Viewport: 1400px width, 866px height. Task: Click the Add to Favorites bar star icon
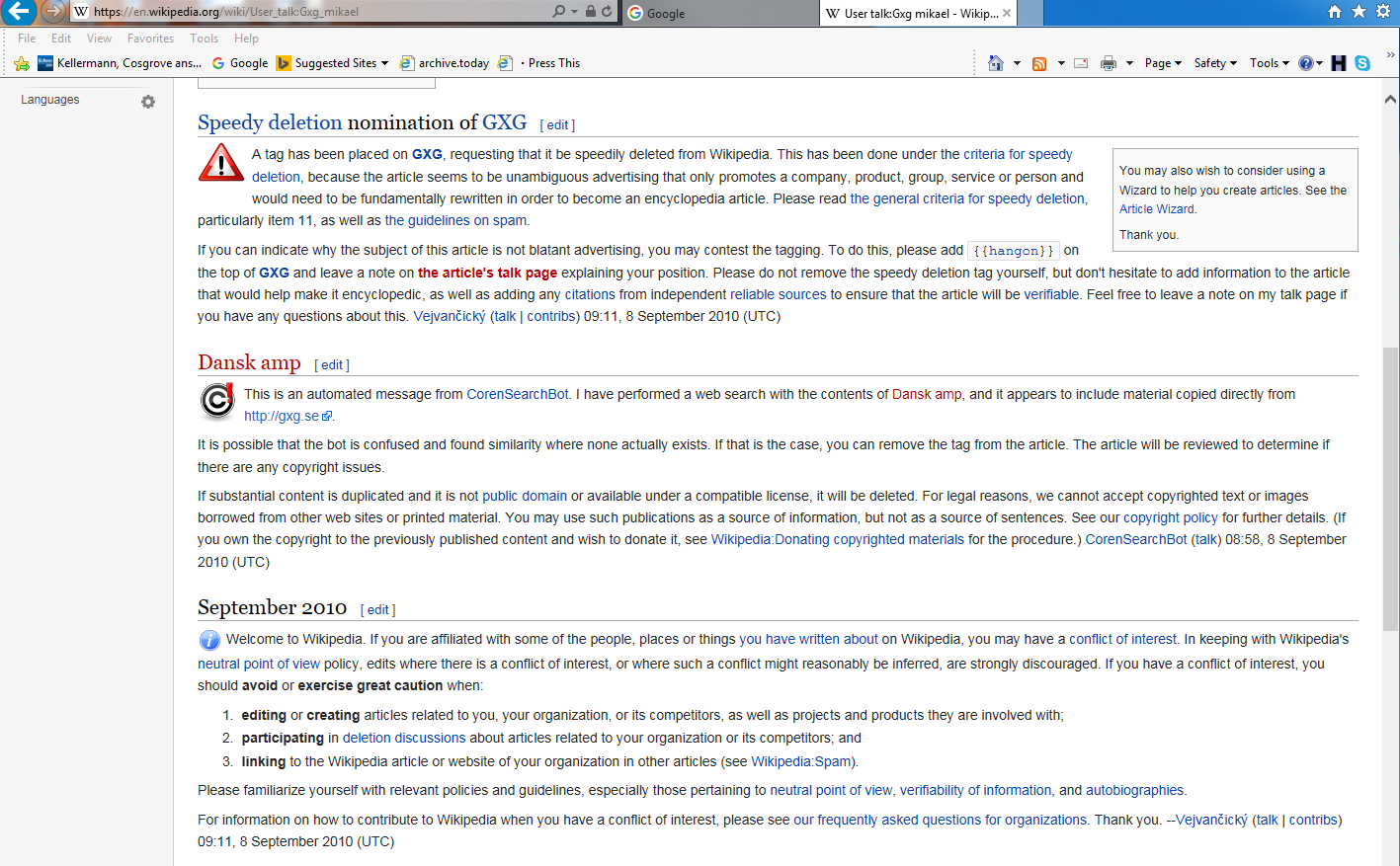click(22, 63)
